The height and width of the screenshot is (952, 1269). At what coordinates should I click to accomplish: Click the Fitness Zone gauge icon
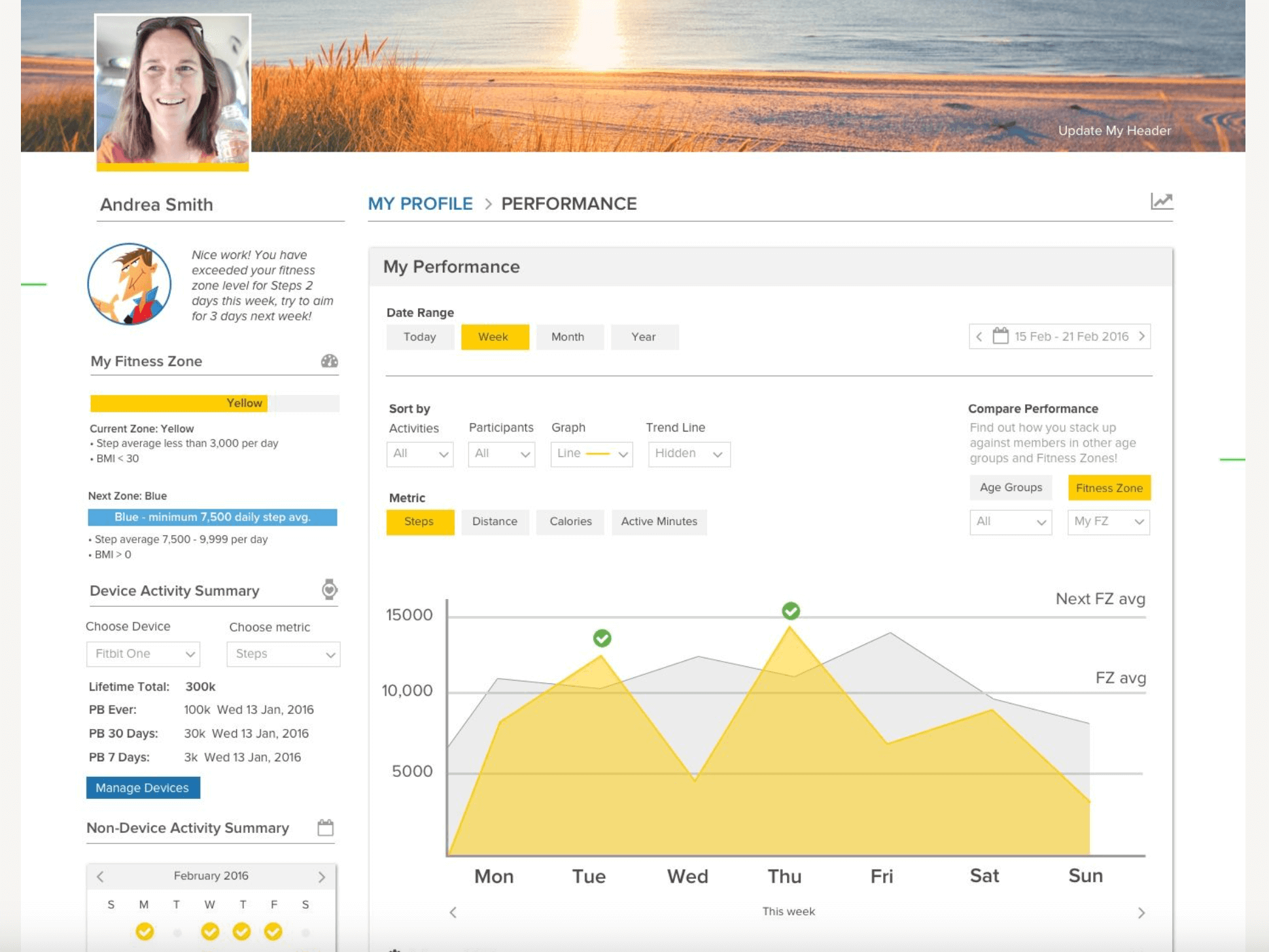tap(329, 361)
